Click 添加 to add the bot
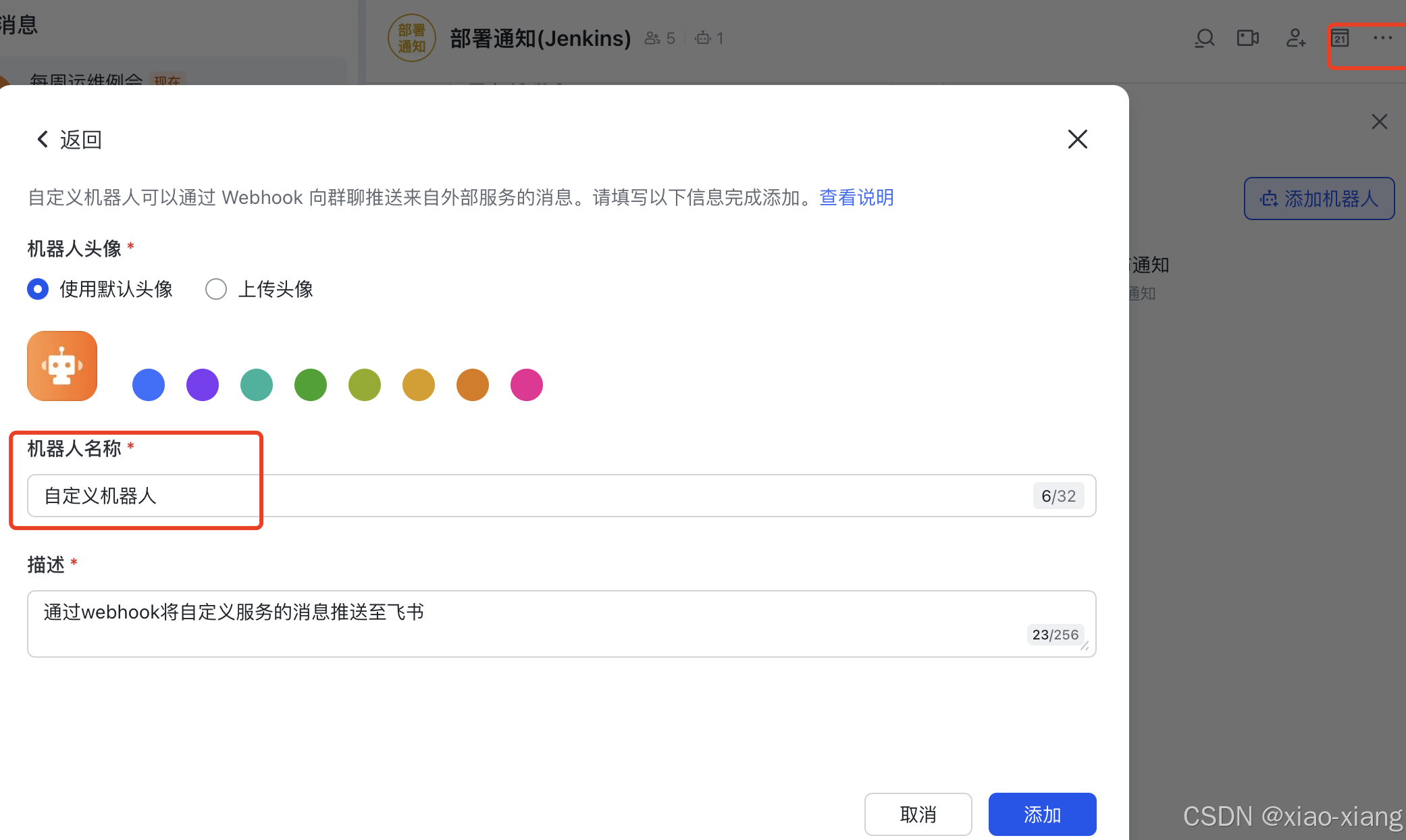The image size is (1406, 840). coord(1042,814)
